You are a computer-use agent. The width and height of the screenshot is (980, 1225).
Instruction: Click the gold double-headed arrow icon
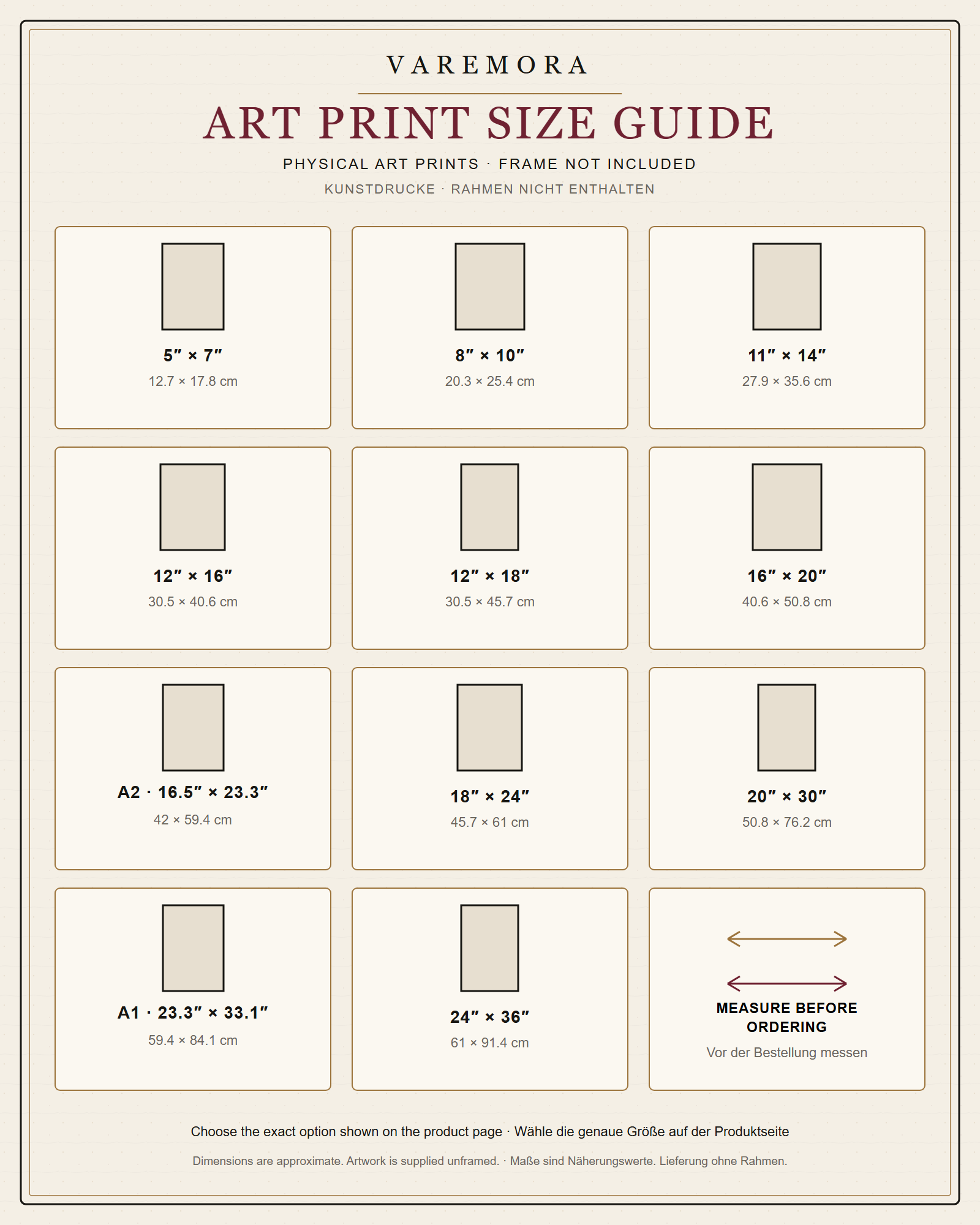787,939
